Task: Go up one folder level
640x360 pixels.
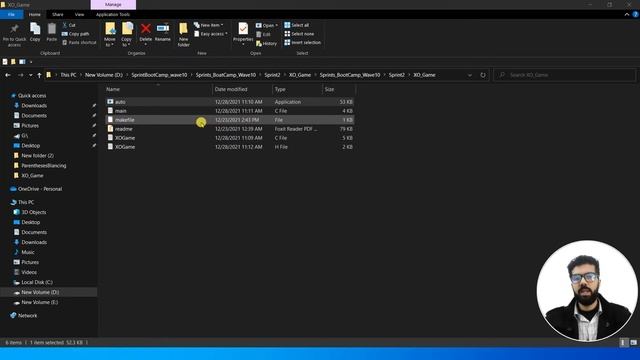Action: [39, 75]
